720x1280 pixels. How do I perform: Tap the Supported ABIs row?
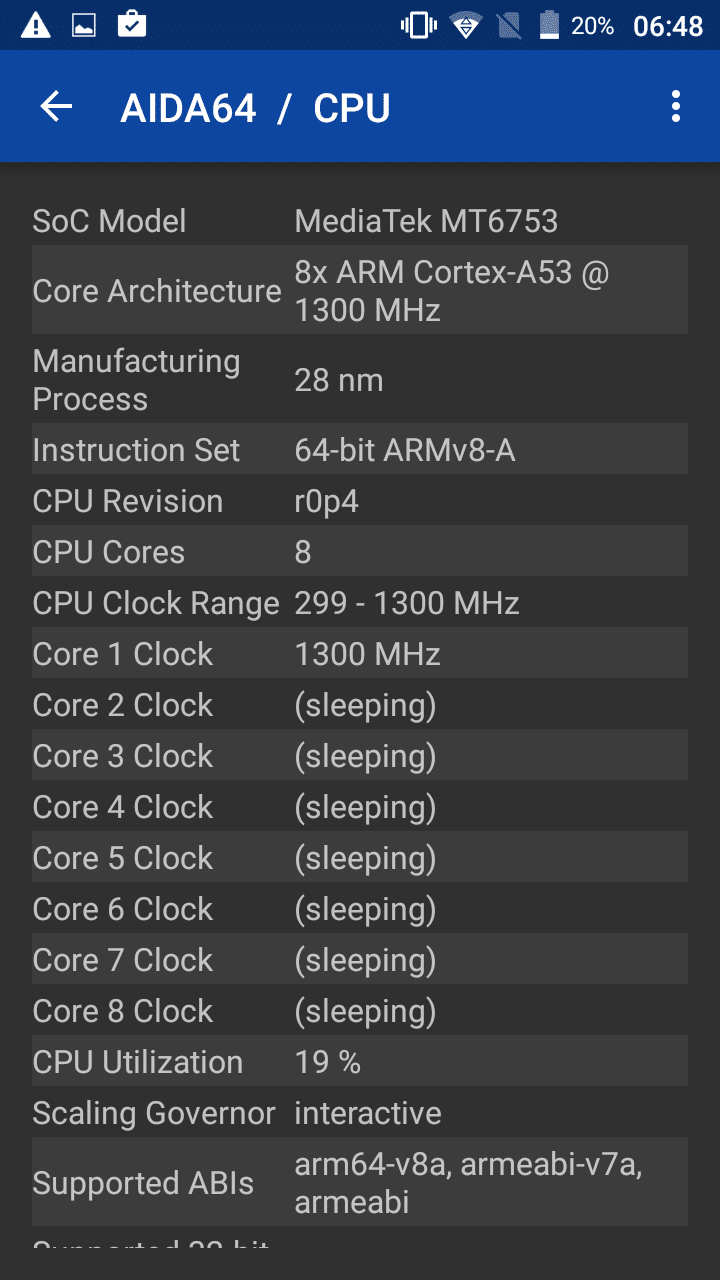[360, 1182]
